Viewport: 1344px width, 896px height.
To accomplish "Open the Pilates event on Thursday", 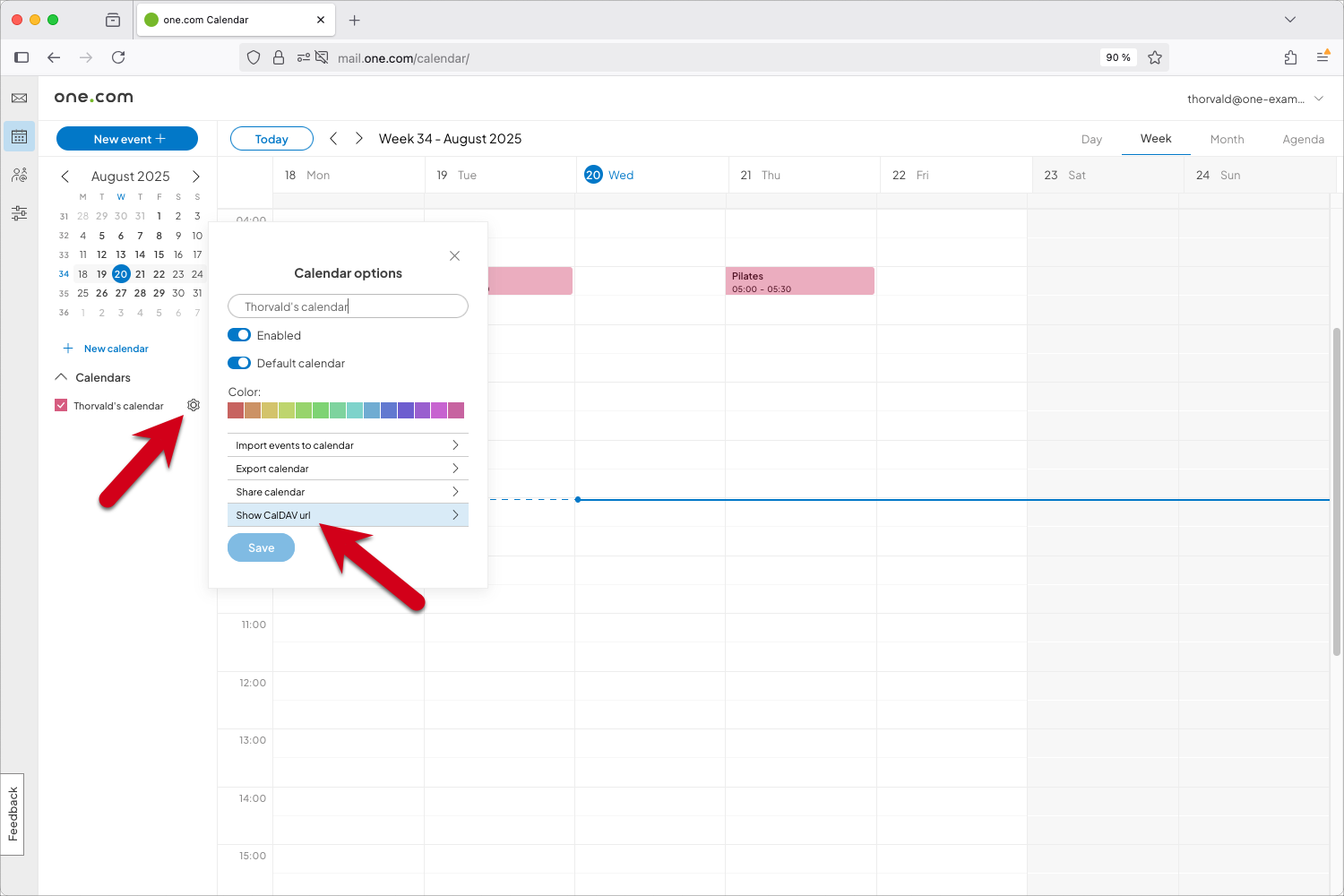I will point(799,280).
